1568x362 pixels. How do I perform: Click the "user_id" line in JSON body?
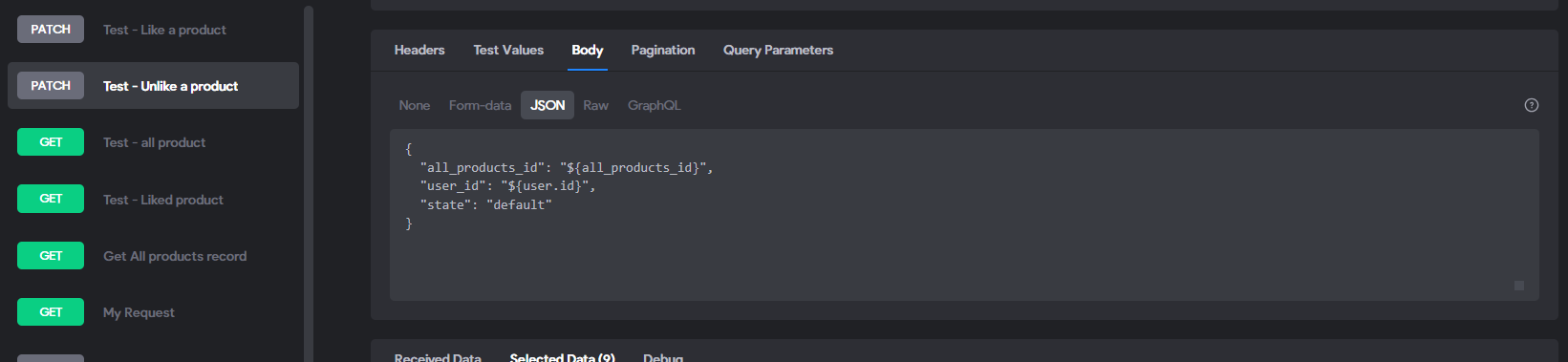[x=507, y=186]
